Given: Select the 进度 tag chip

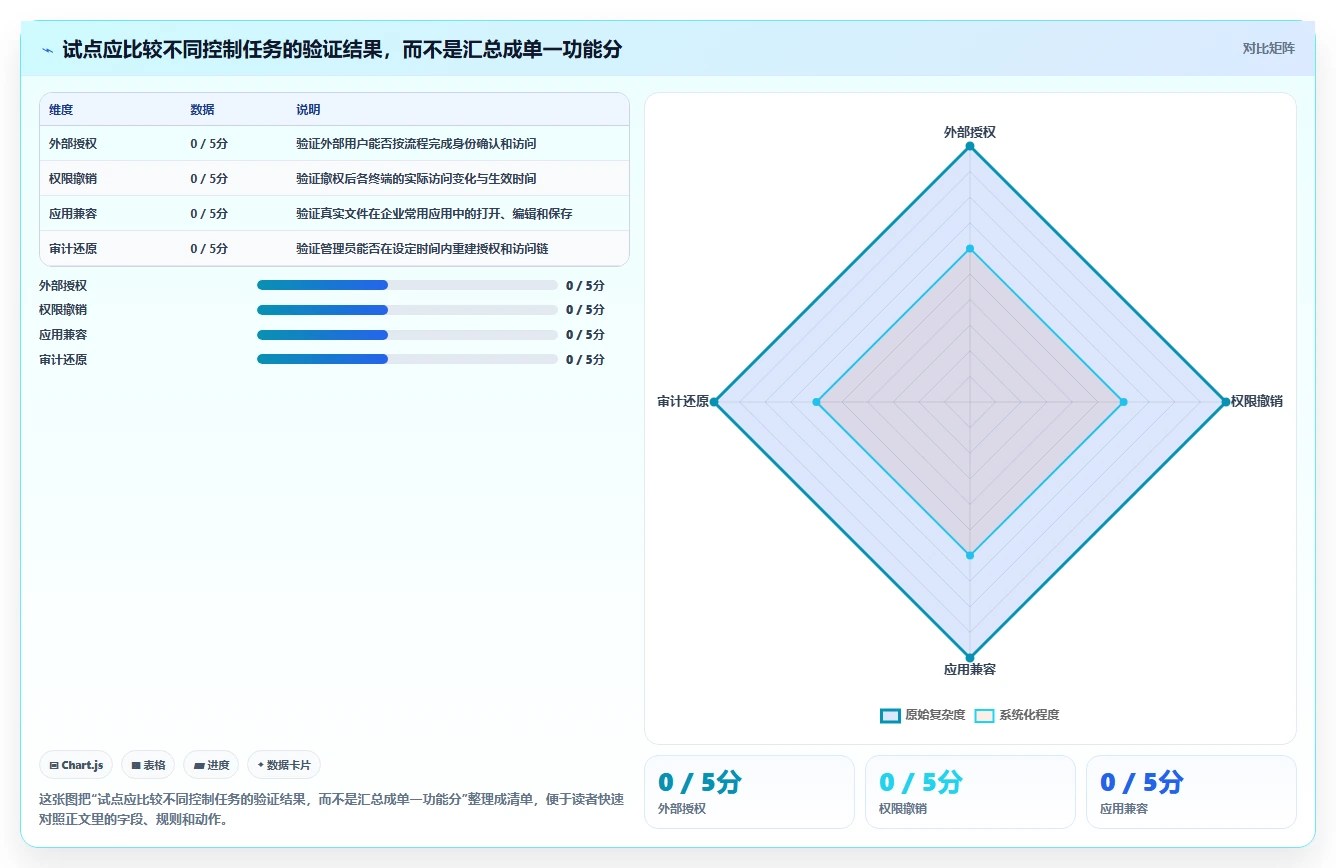Looking at the screenshot, I should (211, 765).
